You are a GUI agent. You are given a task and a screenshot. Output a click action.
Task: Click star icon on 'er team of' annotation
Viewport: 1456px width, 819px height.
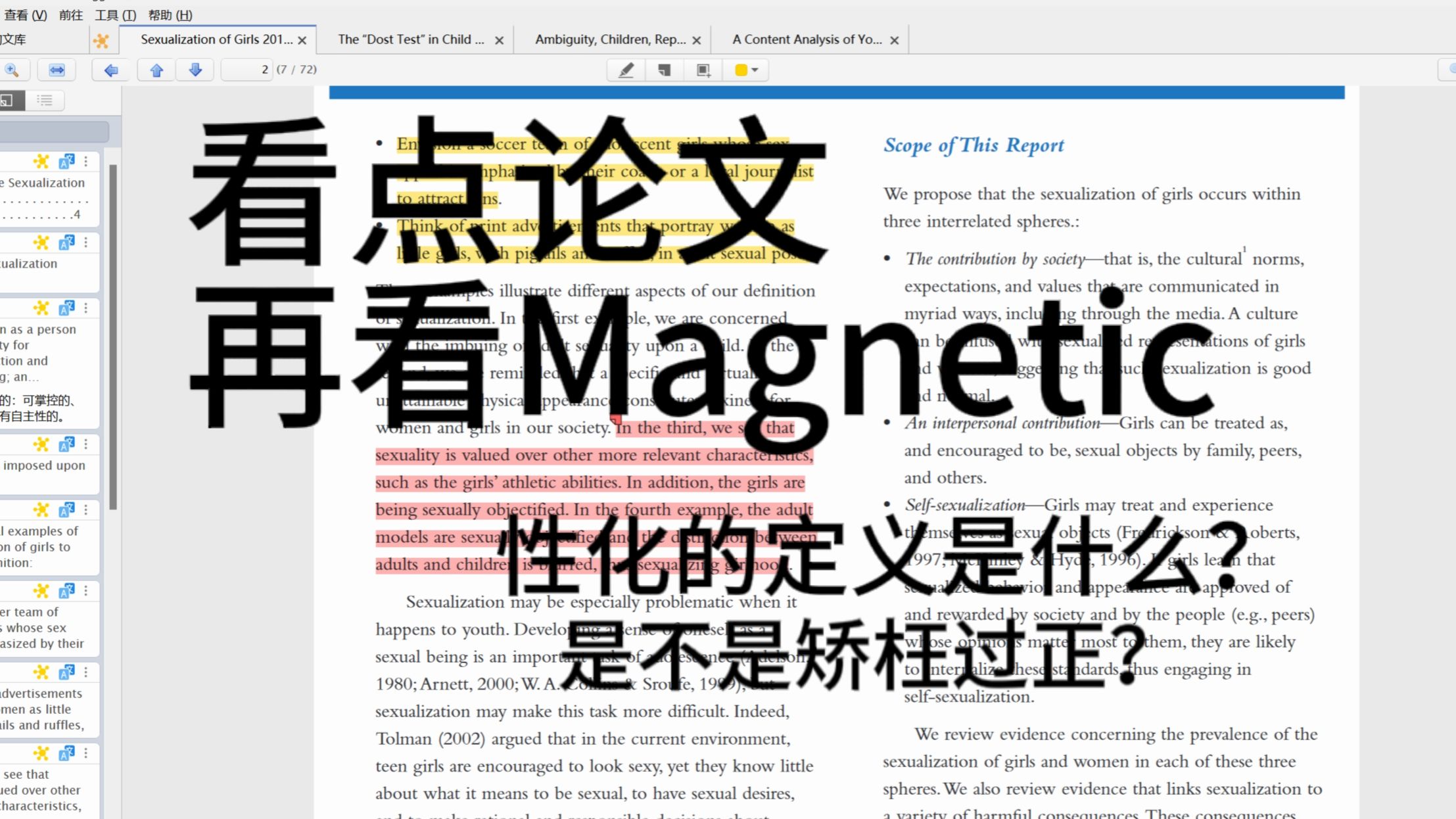(41, 591)
